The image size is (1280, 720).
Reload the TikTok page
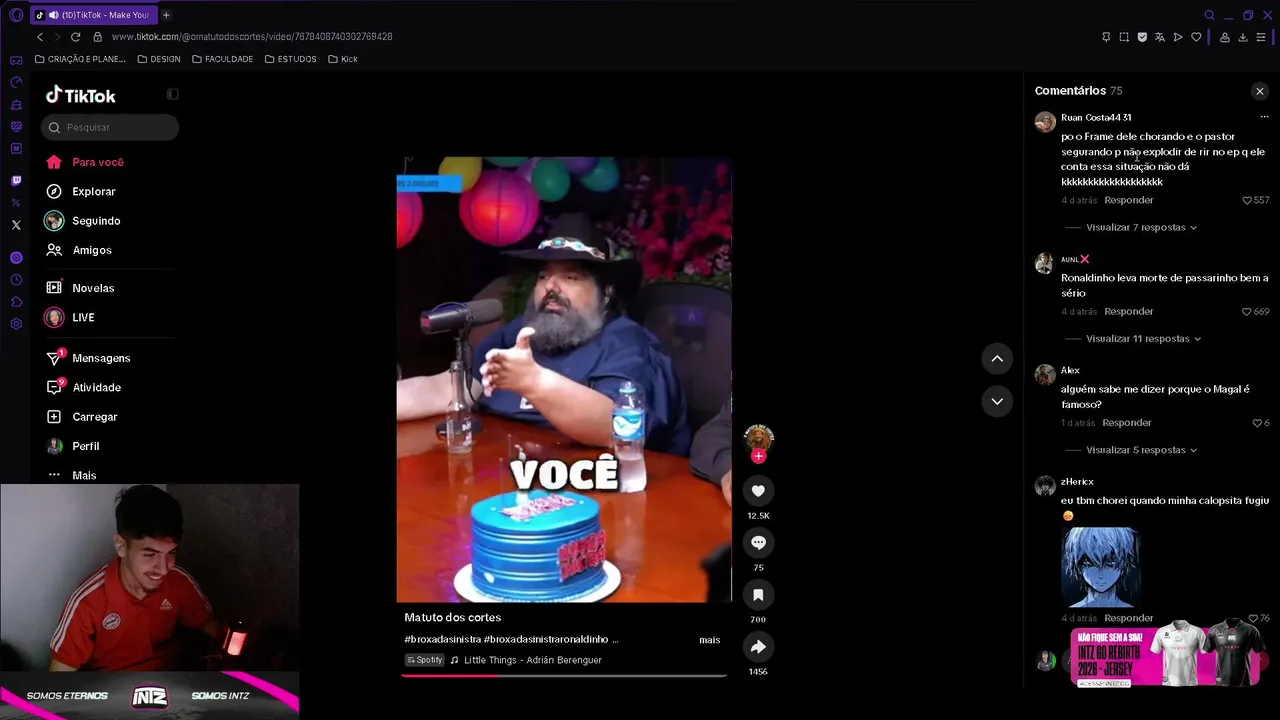point(75,37)
